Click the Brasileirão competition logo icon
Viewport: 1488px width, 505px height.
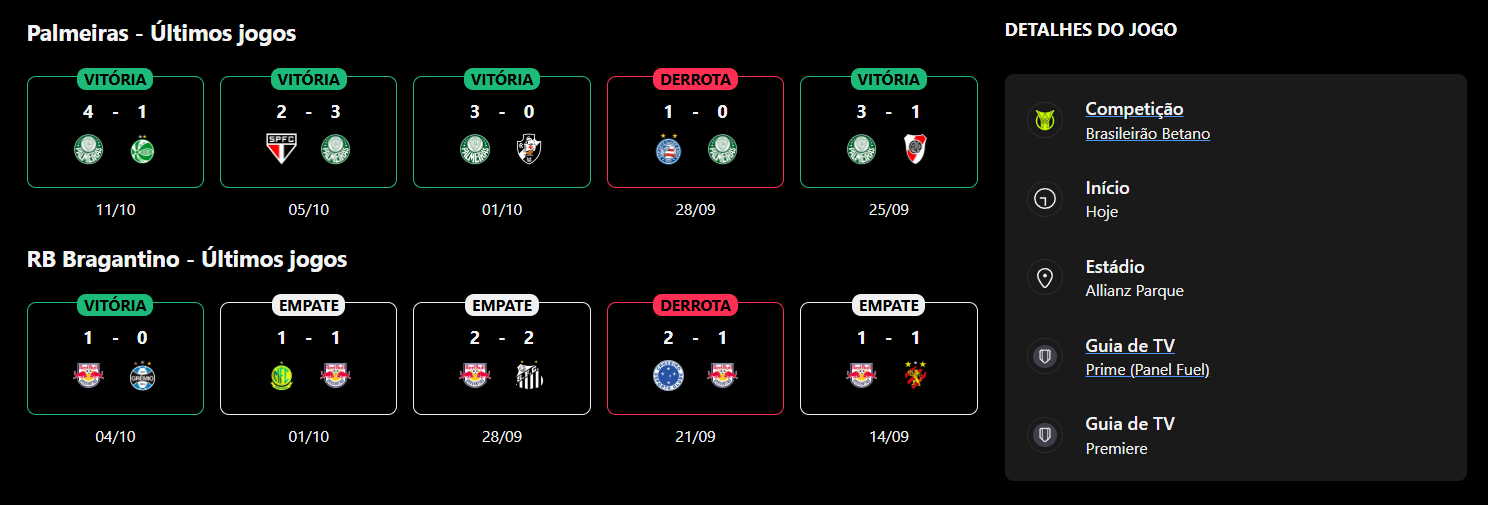coord(1045,121)
